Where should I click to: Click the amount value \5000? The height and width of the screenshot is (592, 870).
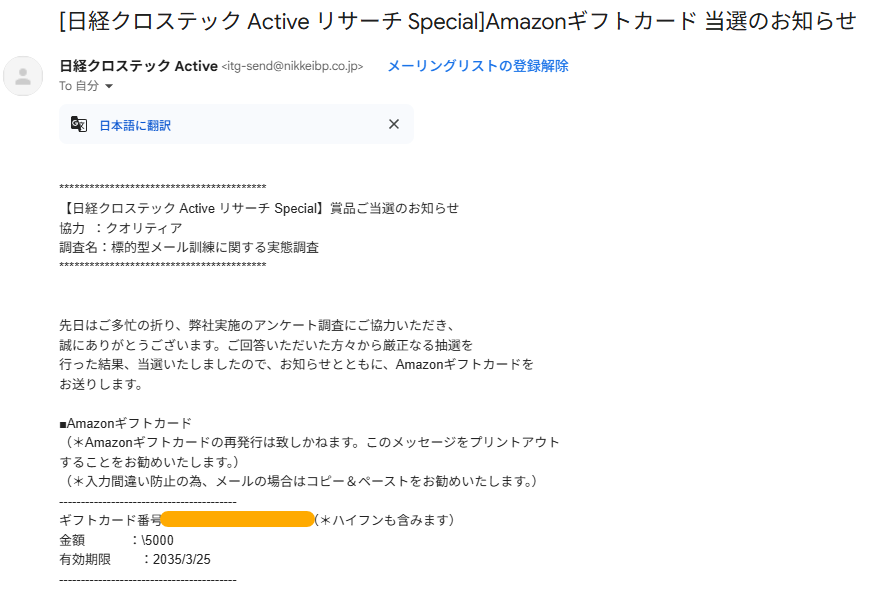(158, 540)
